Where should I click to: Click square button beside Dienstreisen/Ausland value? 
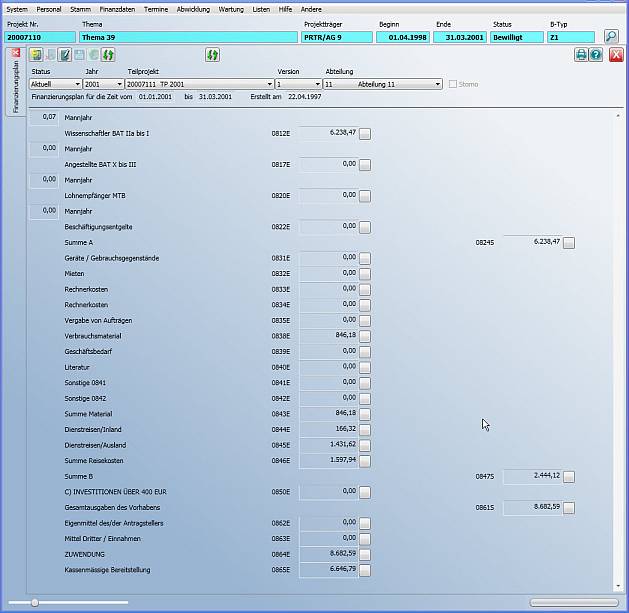coord(365,445)
